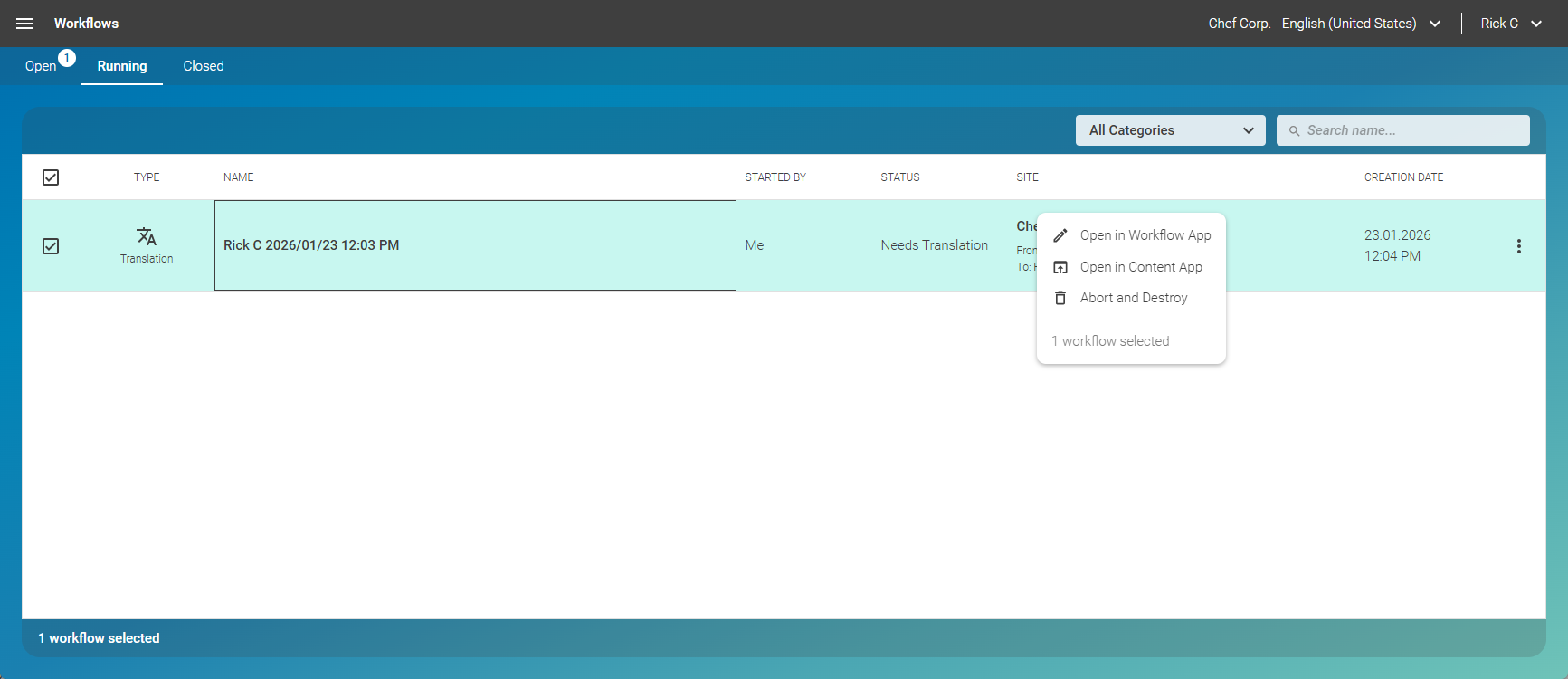Click the SITE column header
Screen dimensions: 1568x679
click(x=1028, y=177)
